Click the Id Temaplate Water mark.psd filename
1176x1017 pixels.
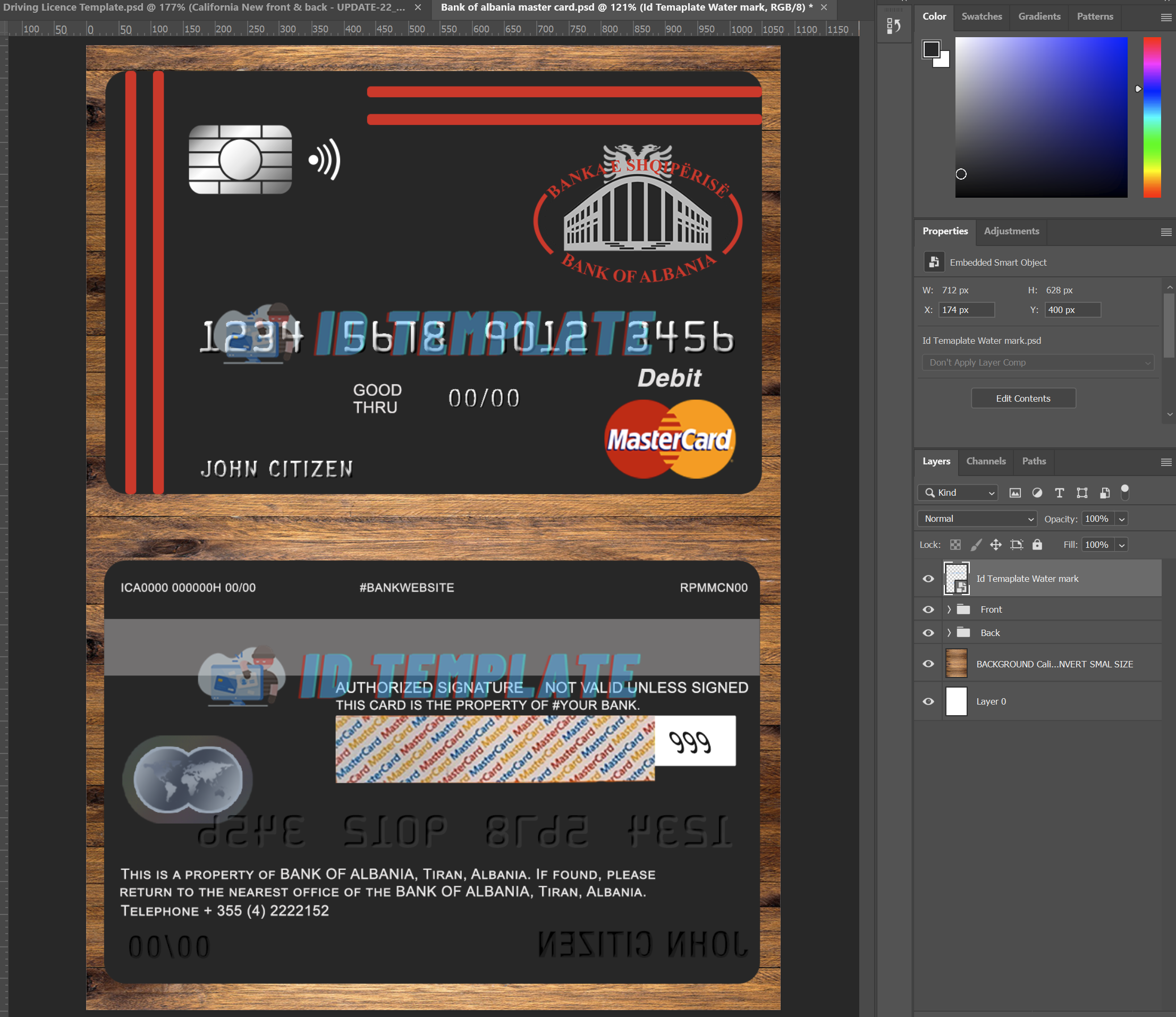982,341
